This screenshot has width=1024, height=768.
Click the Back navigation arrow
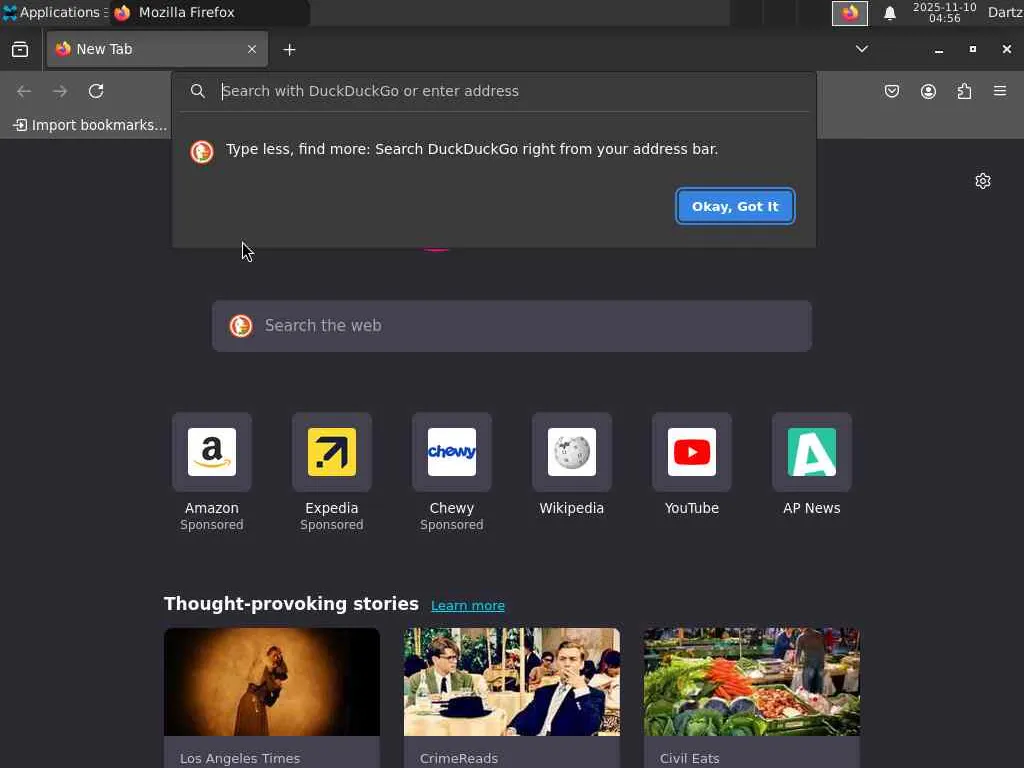tap(24, 91)
